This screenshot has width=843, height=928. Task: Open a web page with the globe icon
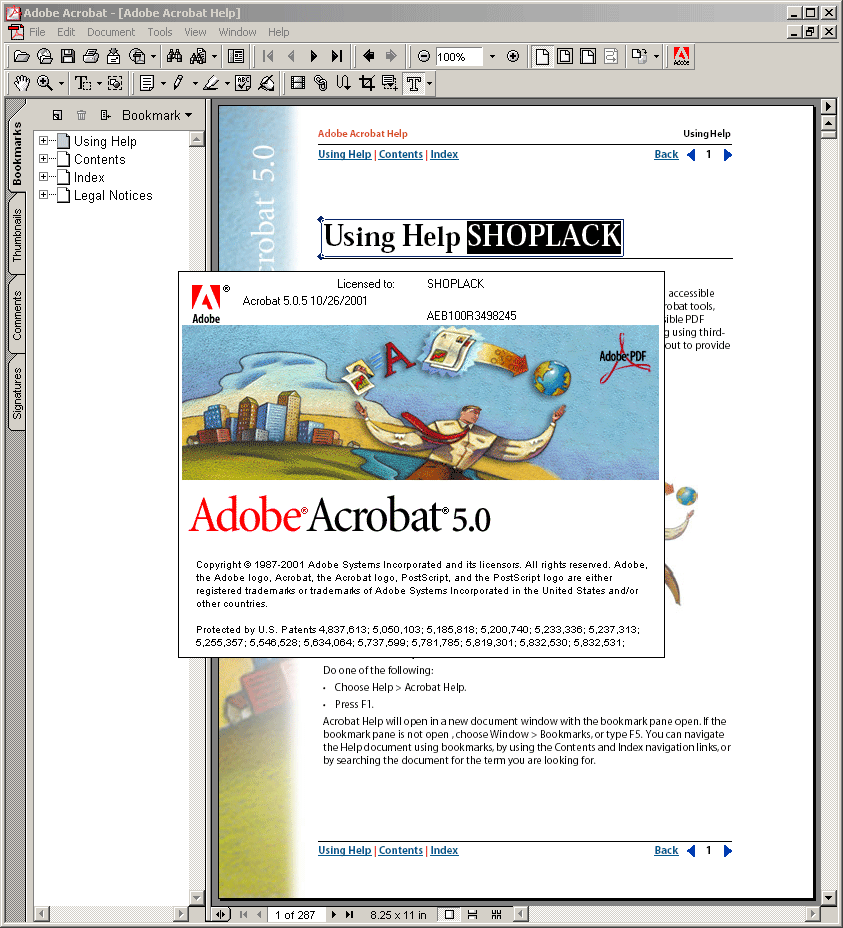[x=44, y=56]
